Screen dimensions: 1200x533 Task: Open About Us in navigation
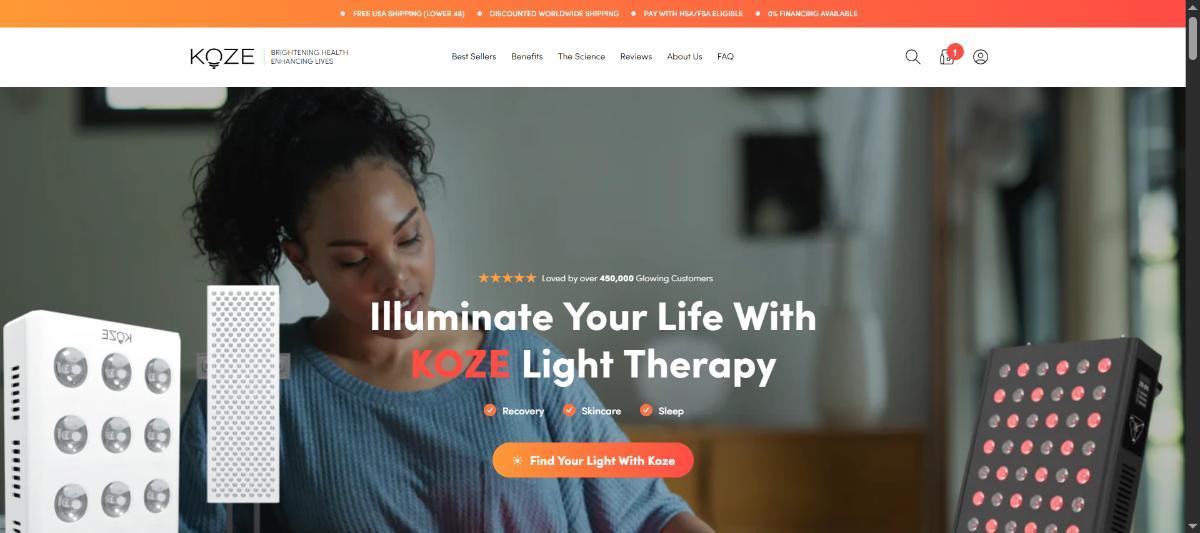pos(685,57)
